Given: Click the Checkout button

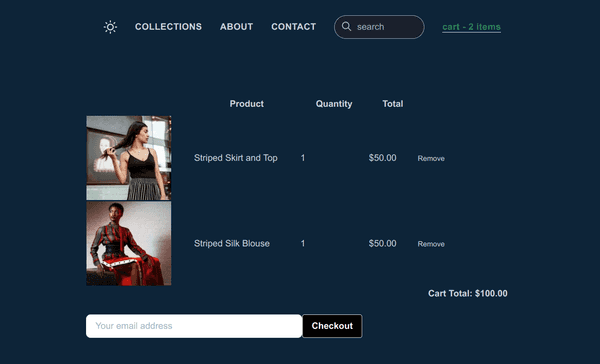Looking at the screenshot, I should (x=332, y=326).
